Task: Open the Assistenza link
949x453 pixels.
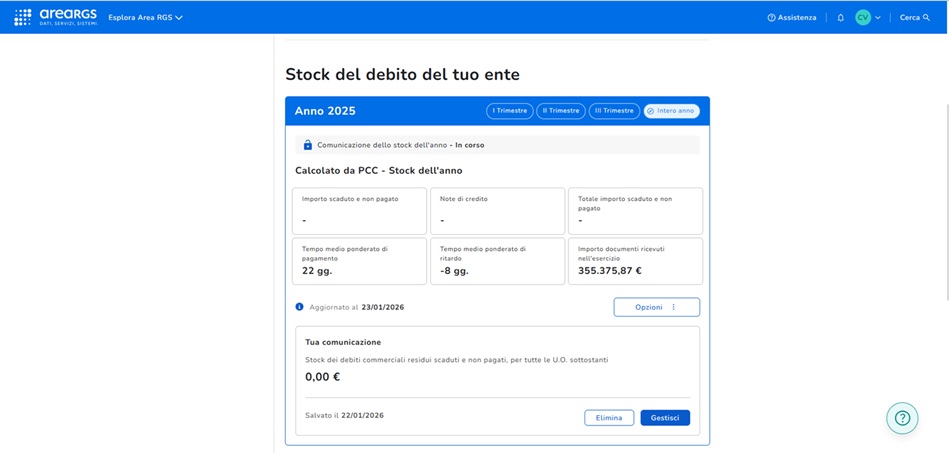Action: click(x=797, y=18)
